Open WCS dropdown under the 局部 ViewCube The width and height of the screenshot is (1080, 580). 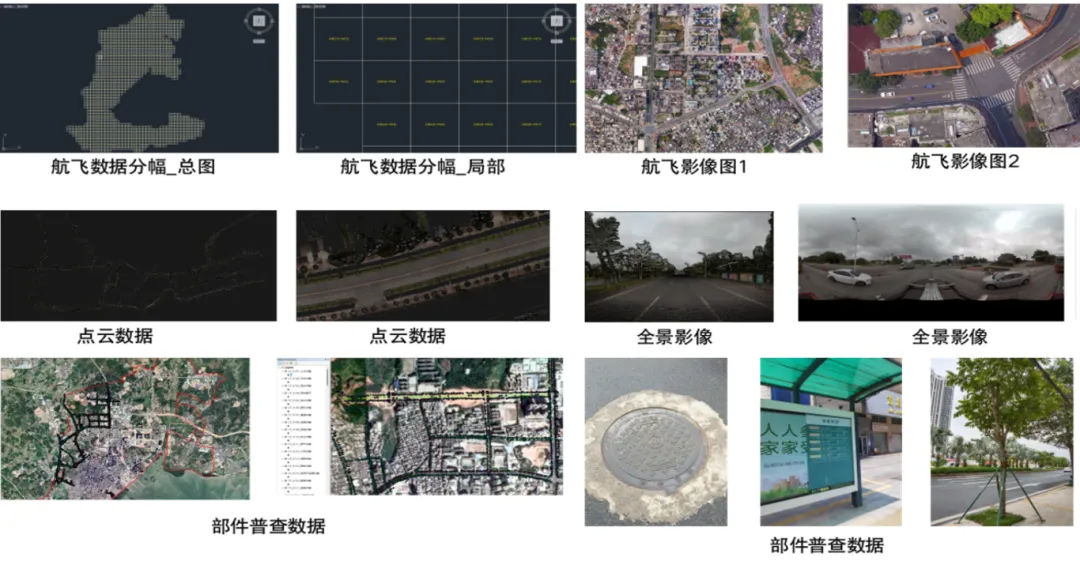555,43
